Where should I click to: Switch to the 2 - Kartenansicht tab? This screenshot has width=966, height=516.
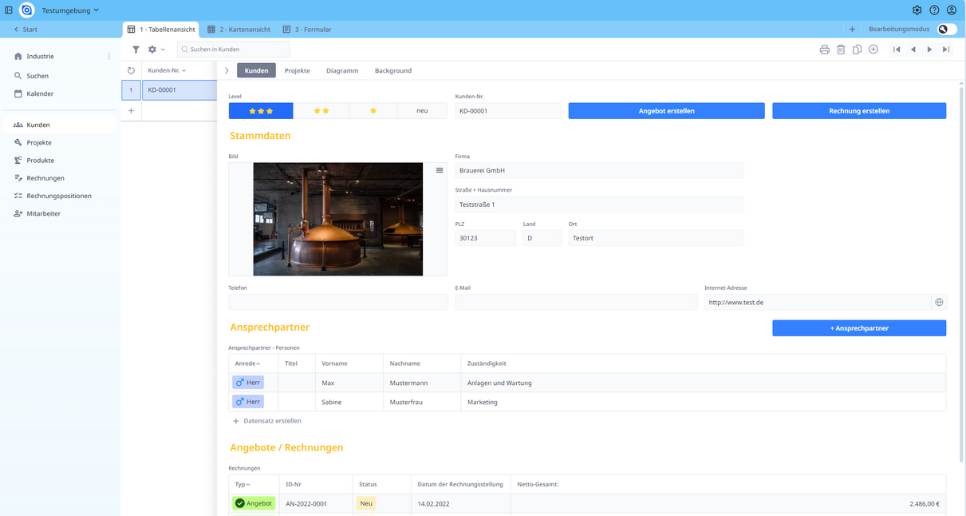point(239,30)
